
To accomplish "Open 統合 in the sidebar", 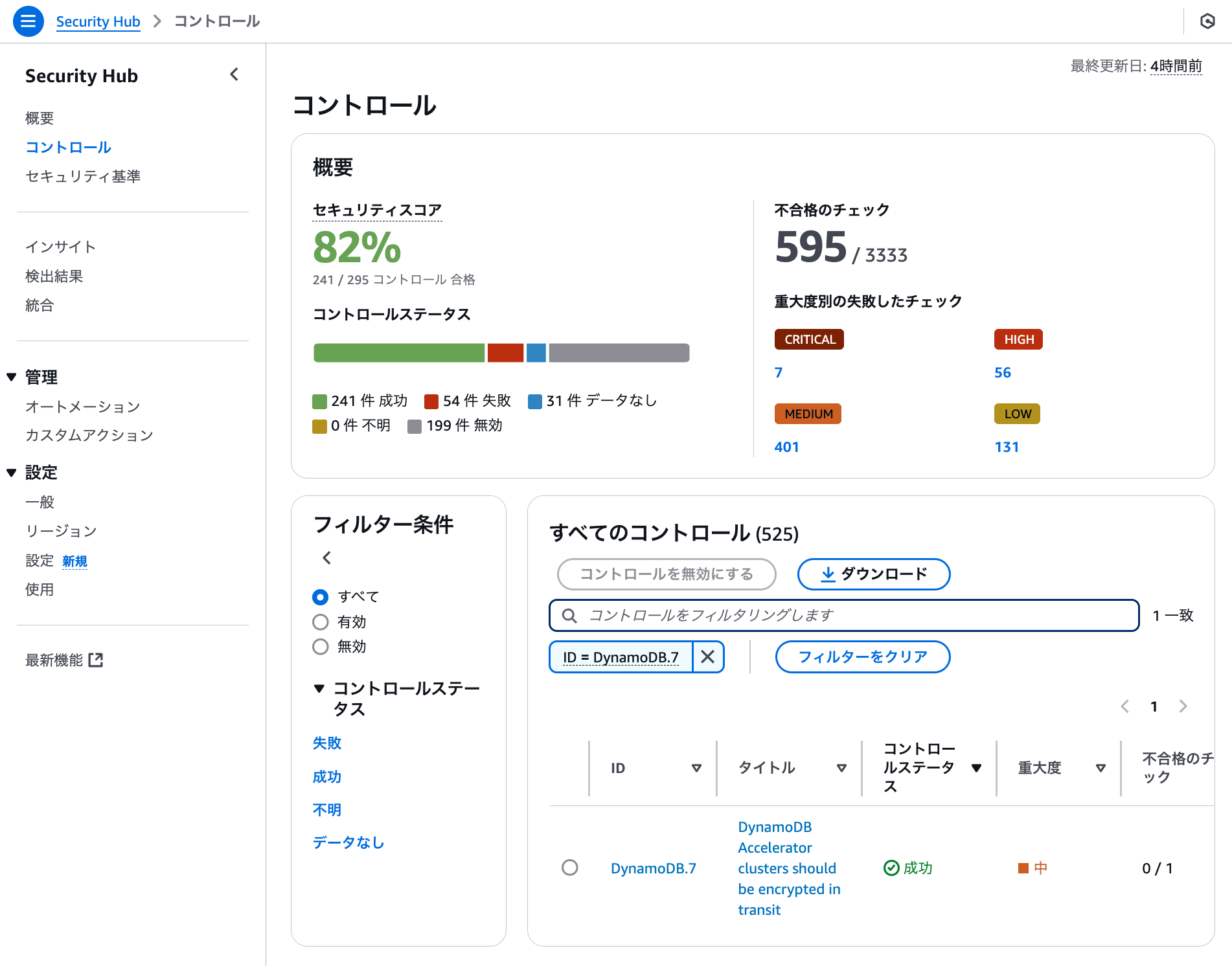I will [x=40, y=306].
